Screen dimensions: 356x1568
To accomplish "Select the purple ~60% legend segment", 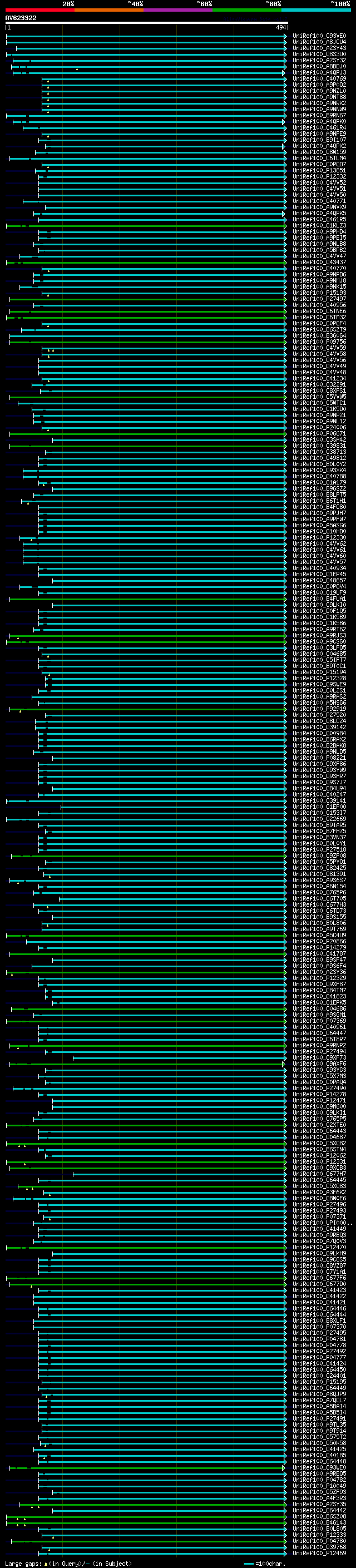I will pos(177,11).
